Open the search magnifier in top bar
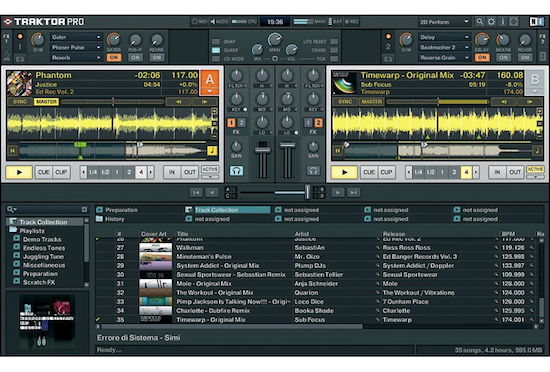550x372 pixels. pos(479,22)
